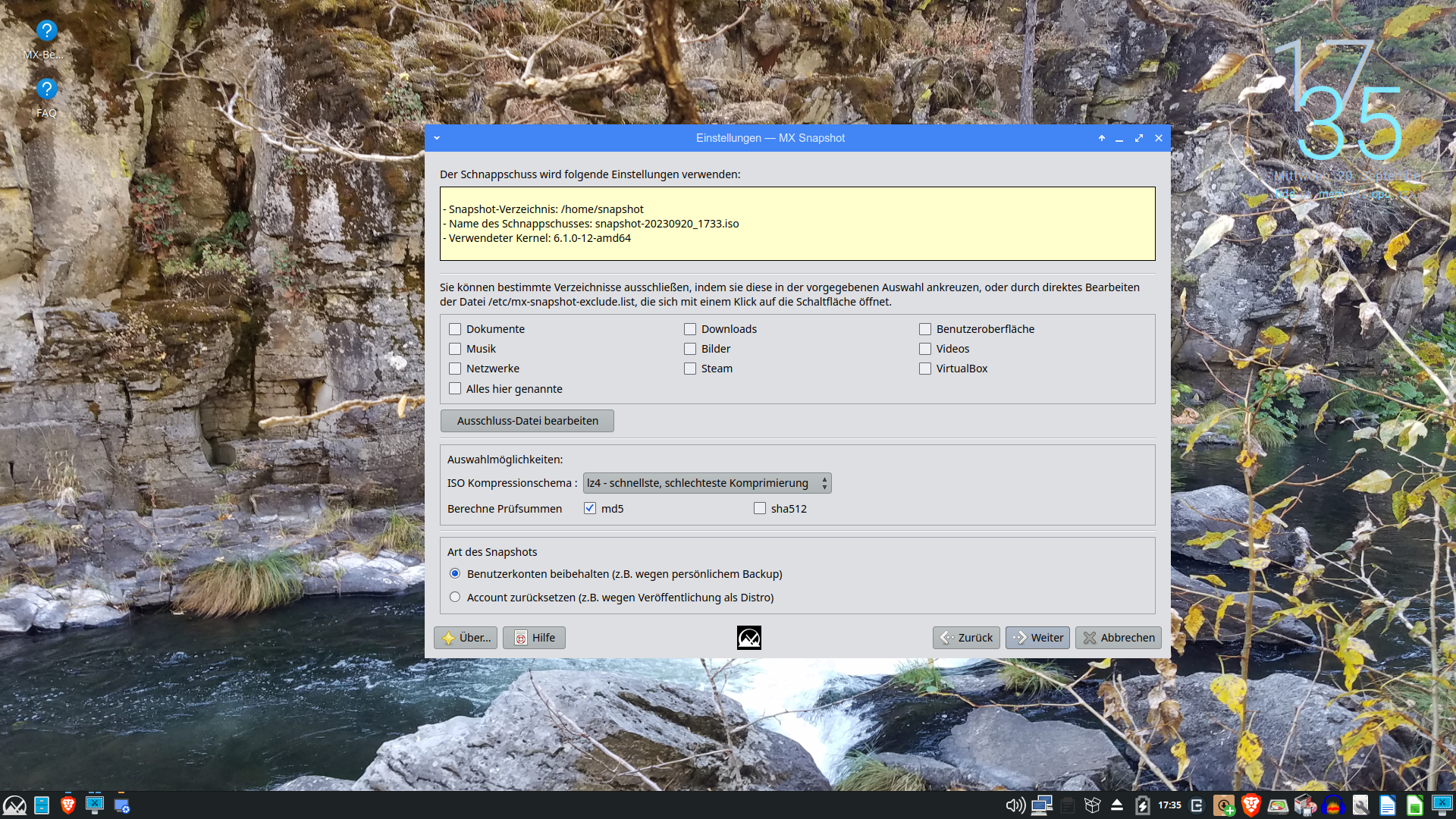Click keep-above arrow in title bar
The width and height of the screenshot is (1456, 819).
(1101, 138)
